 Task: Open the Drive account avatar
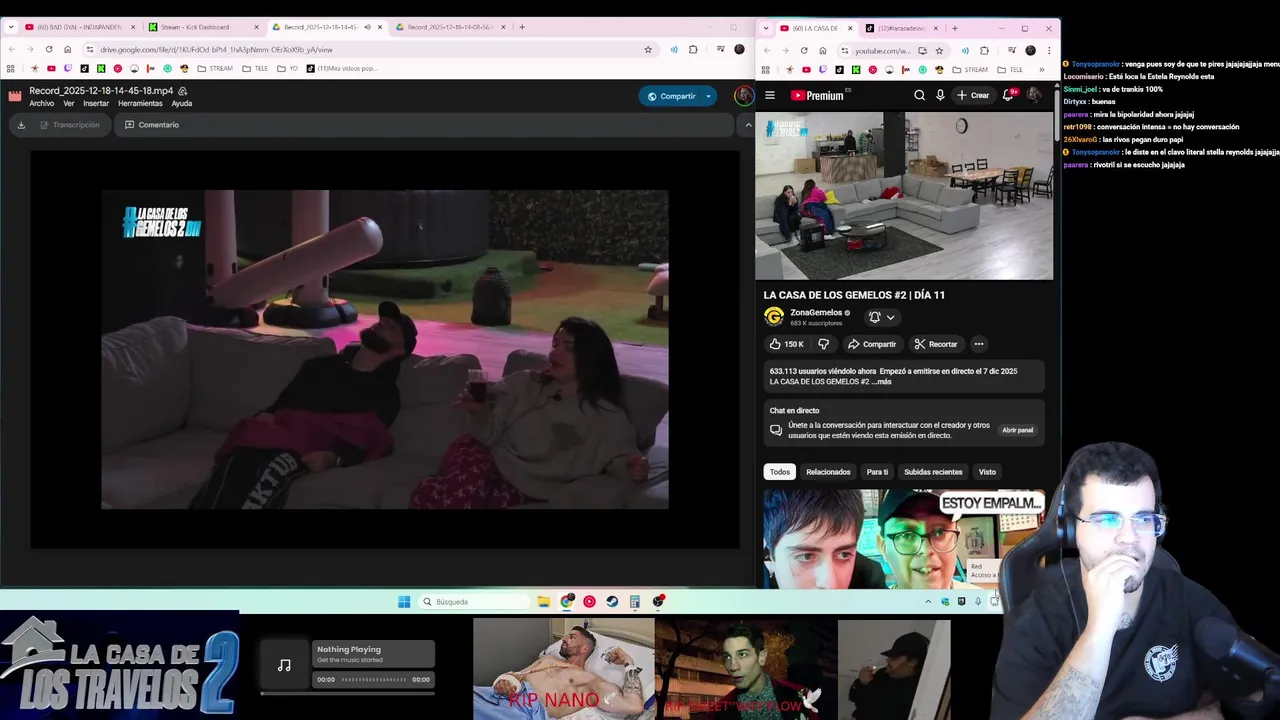tap(743, 96)
